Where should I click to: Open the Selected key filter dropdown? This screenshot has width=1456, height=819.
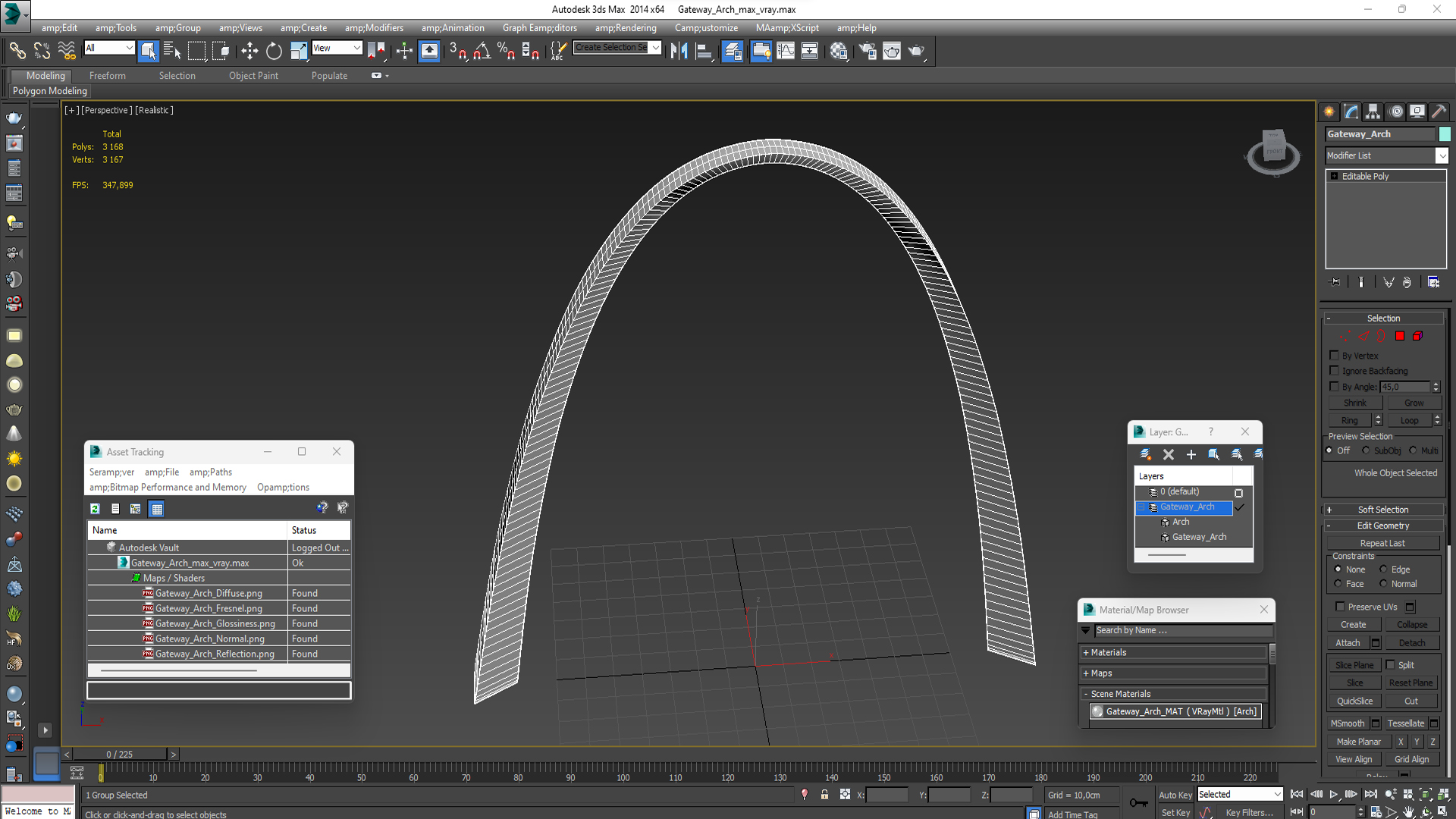1240,794
